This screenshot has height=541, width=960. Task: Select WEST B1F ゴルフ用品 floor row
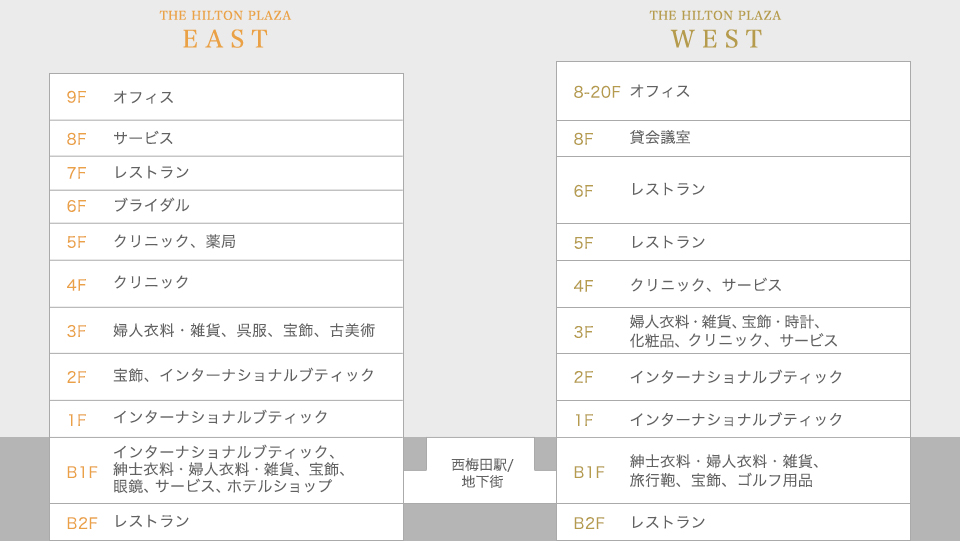[733, 471]
